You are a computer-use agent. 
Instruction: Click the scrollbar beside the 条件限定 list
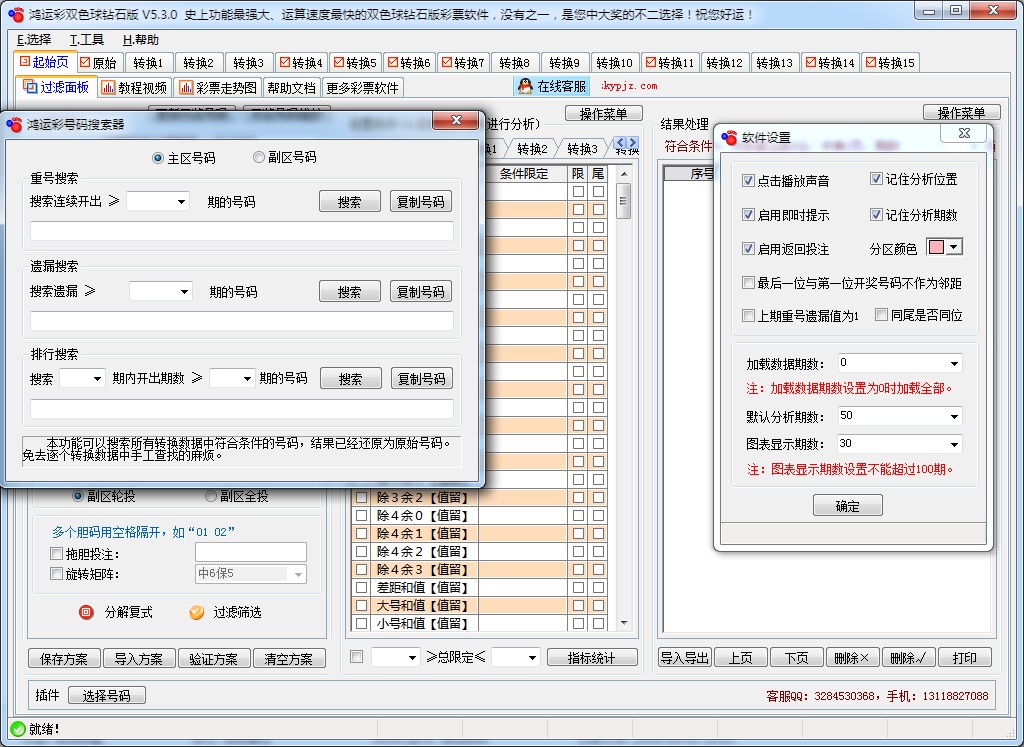coord(622,200)
